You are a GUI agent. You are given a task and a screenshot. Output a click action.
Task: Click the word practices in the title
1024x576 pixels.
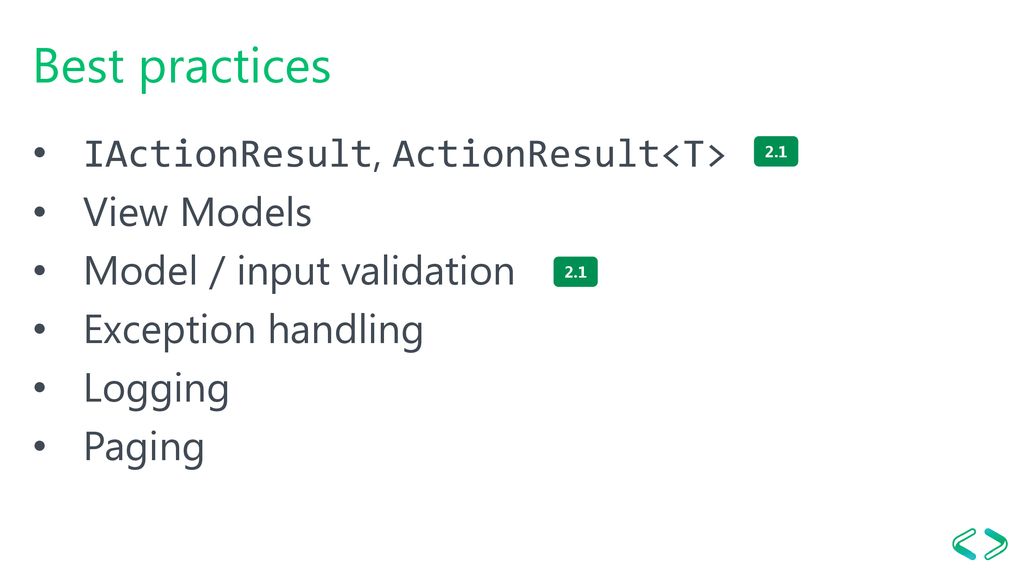coord(236,69)
